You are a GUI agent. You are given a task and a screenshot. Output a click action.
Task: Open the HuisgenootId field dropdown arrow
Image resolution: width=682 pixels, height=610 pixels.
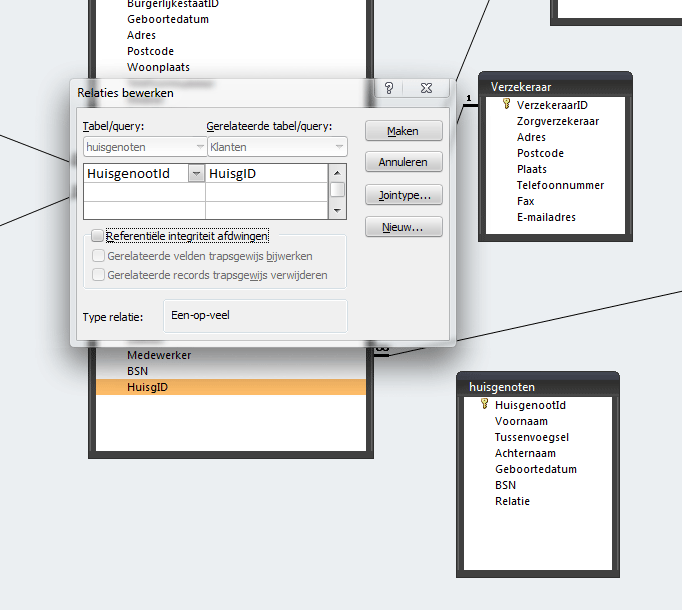[x=196, y=174]
